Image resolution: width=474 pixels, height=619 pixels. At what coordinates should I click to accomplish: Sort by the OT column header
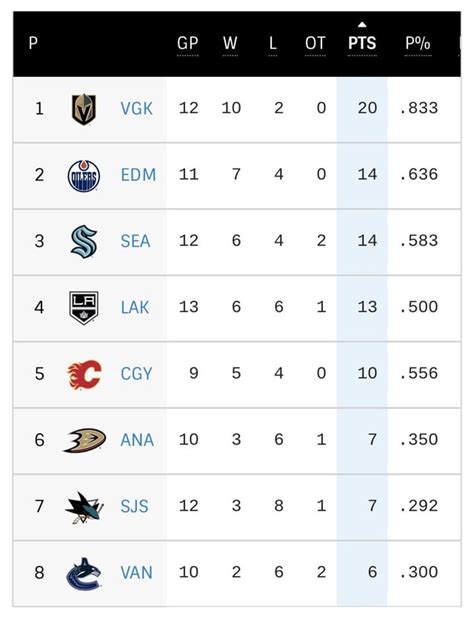pyautogui.click(x=315, y=43)
